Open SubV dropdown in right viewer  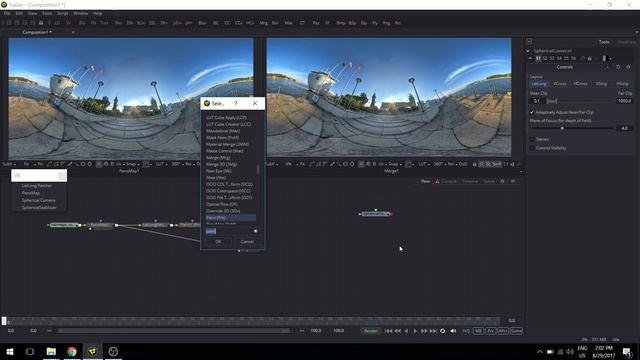click(x=272, y=164)
